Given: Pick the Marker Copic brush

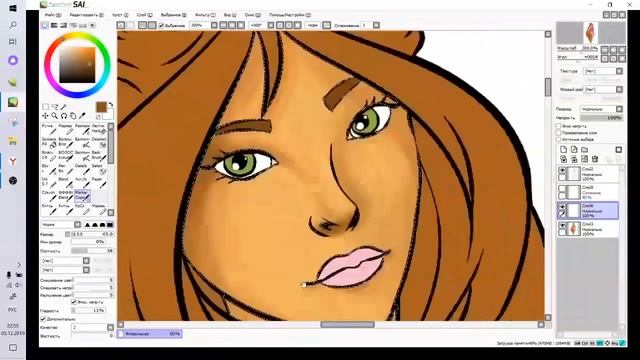Looking at the screenshot, I should pyautogui.click(x=82, y=195).
